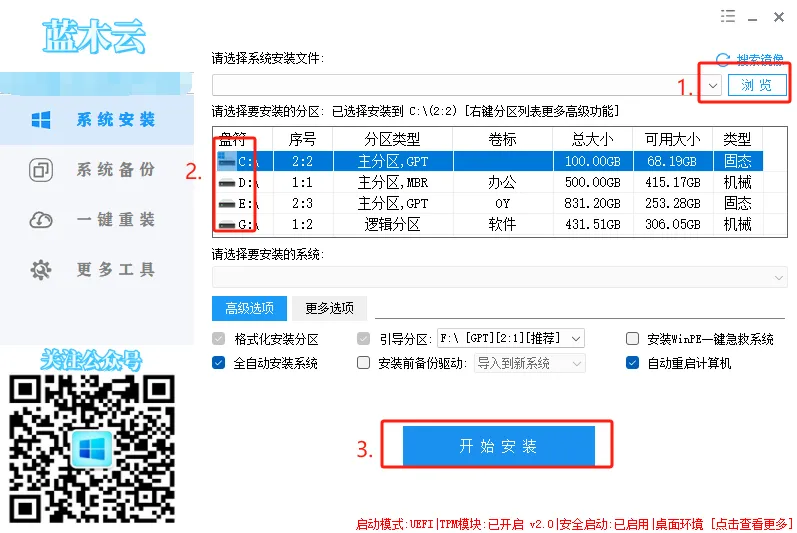Click the 浏览 browse button
This screenshot has width=797, height=533.
click(x=757, y=85)
